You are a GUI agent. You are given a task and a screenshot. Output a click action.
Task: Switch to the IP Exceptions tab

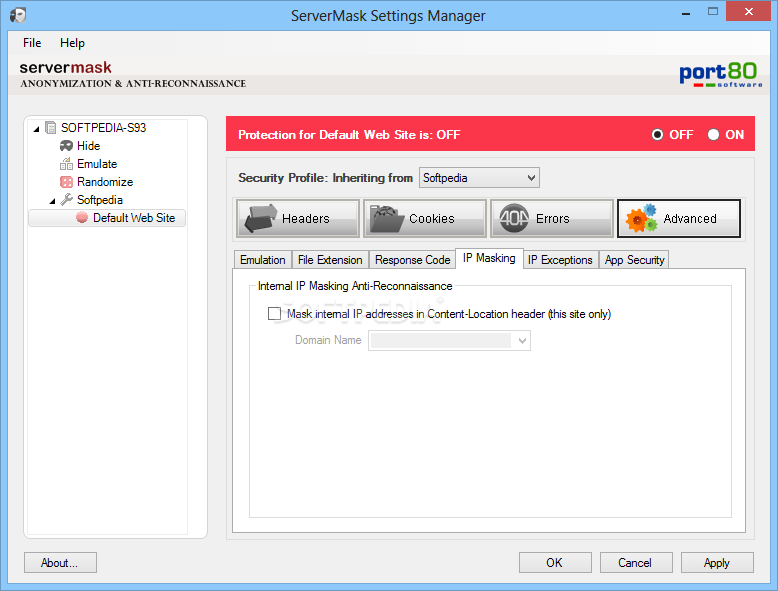click(560, 260)
